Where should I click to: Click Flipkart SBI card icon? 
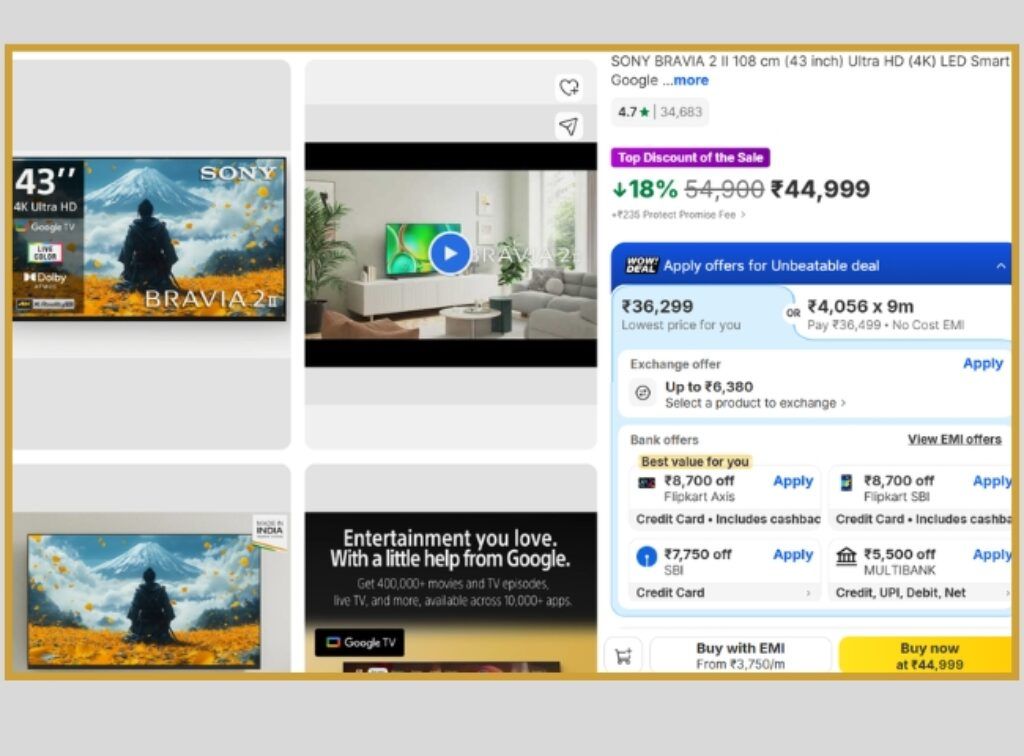pyautogui.click(x=846, y=482)
